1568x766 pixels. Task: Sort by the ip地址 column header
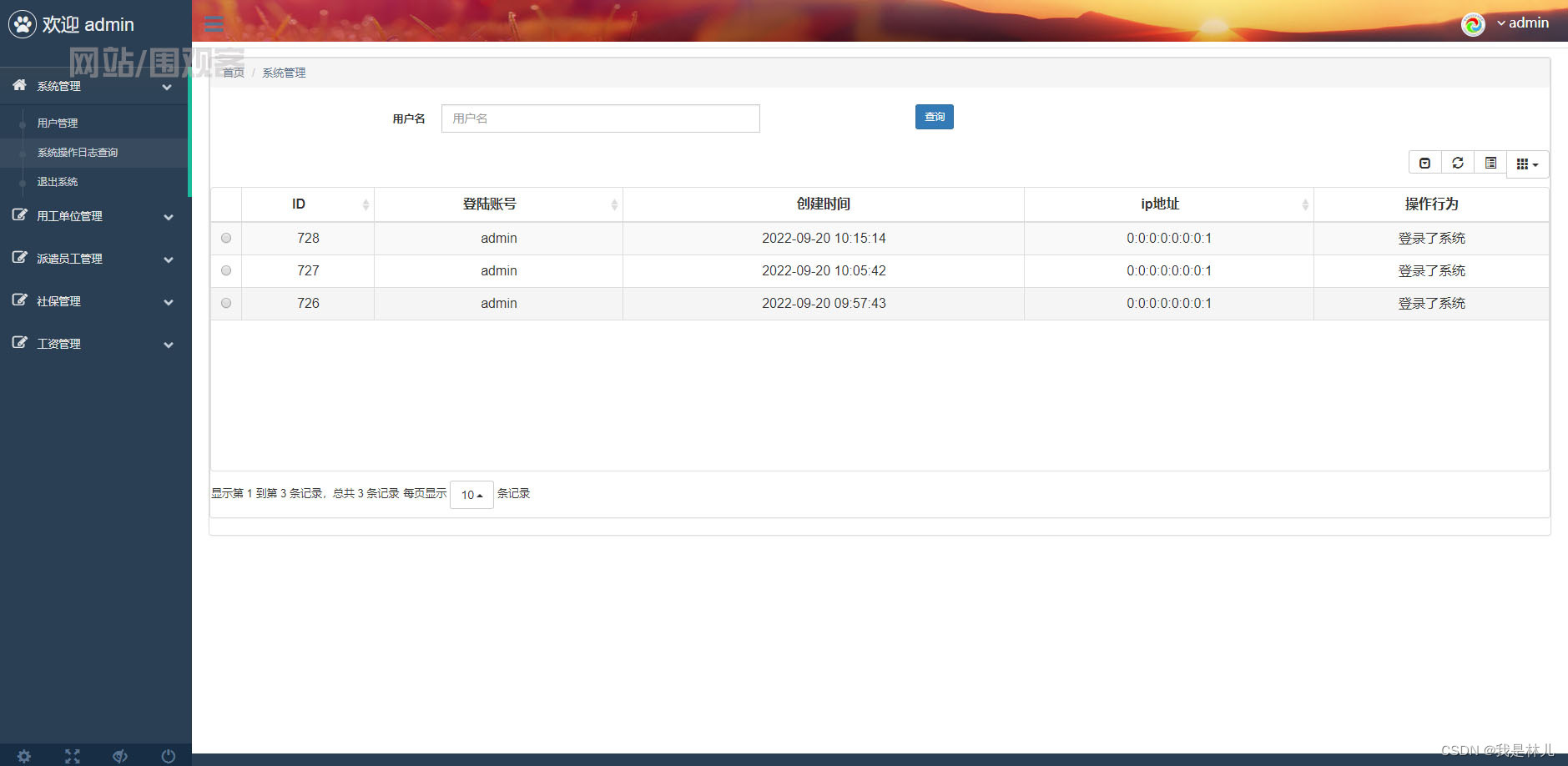[1169, 204]
